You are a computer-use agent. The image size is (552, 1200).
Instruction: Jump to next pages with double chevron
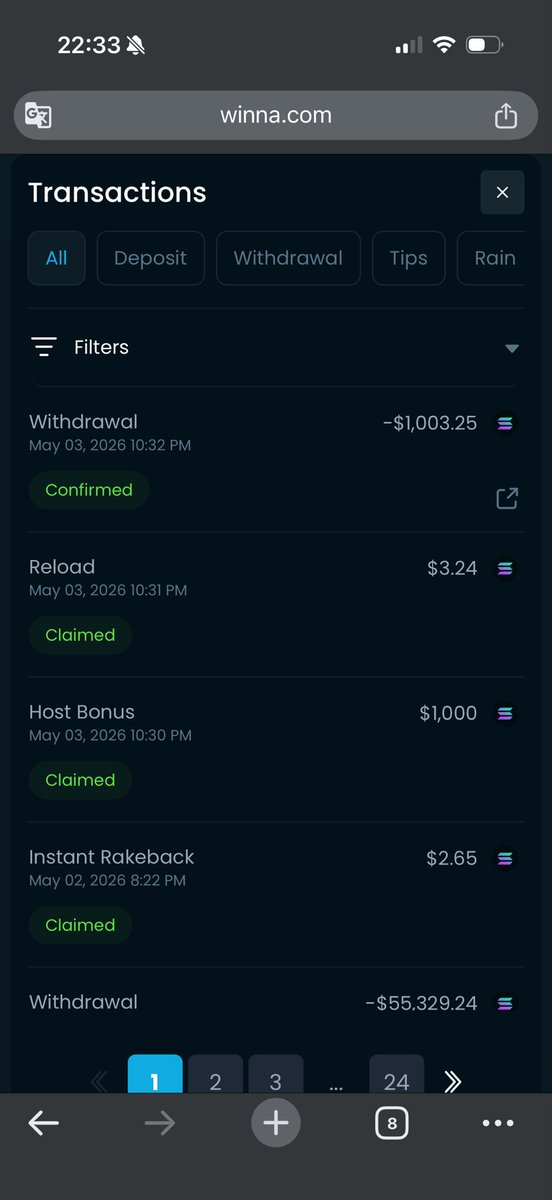click(452, 1081)
